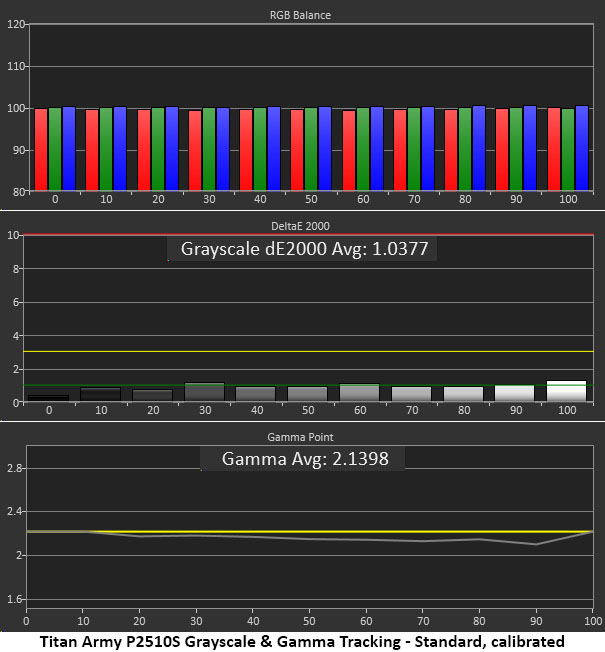Click the DeltaE bar at 30 percent

pyautogui.click(x=204, y=392)
